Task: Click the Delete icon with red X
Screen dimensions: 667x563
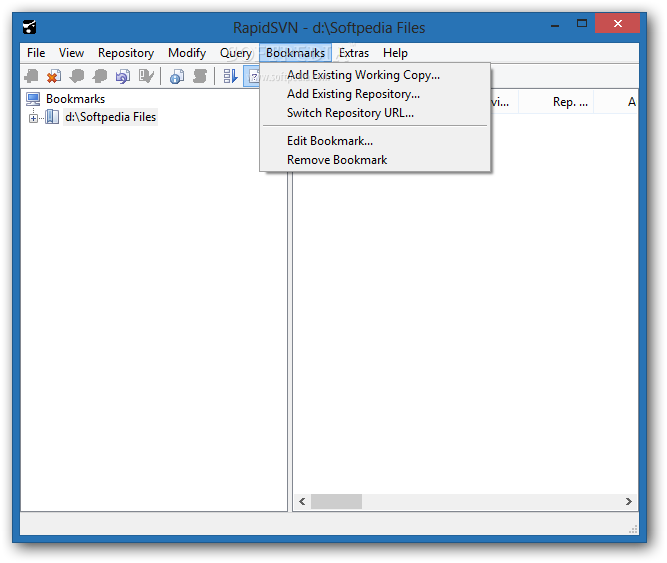Action: point(54,77)
